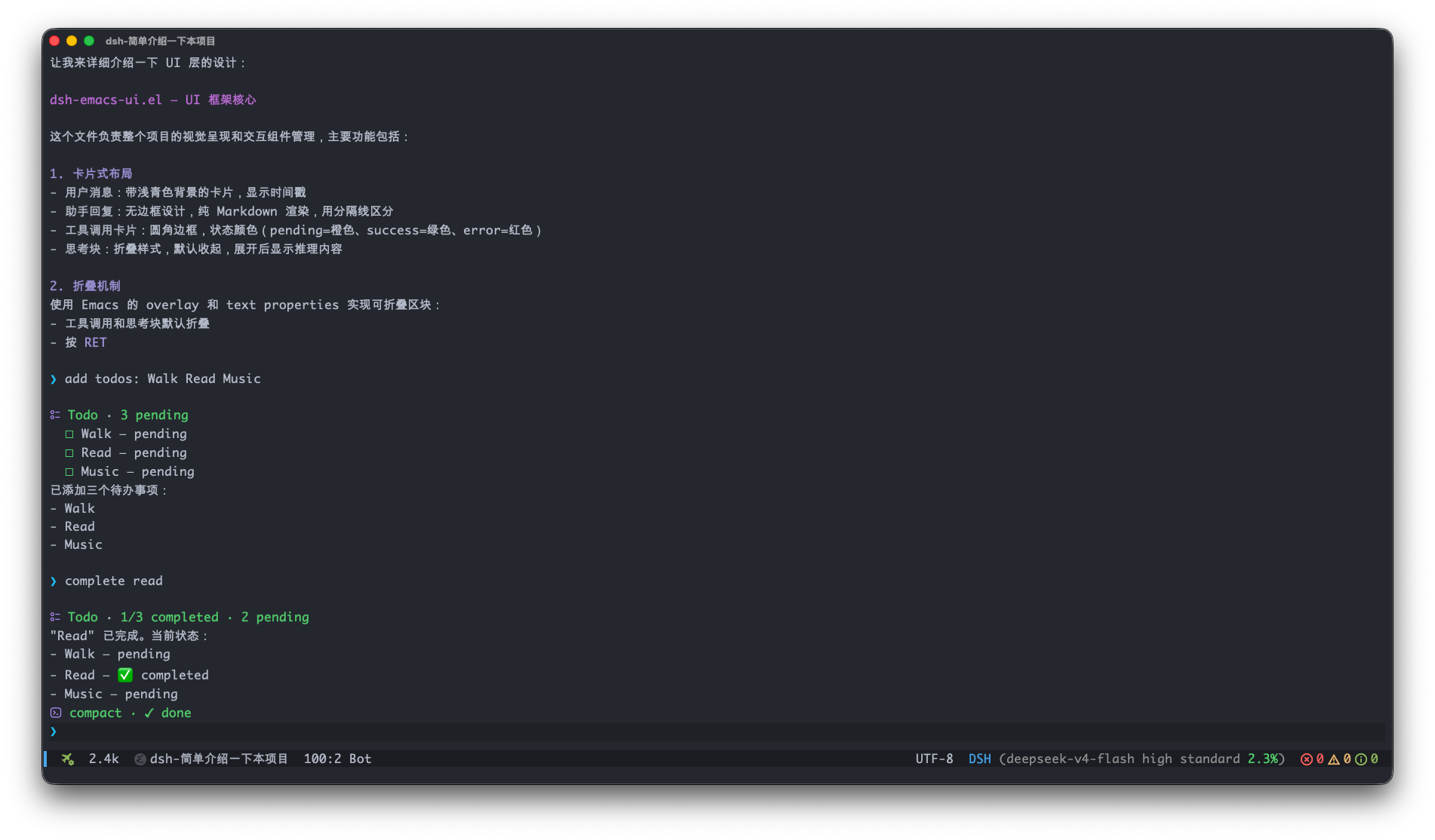Click the buffer name 'dsh-简单介绍一下本项目' in modeline

click(219, 759)
